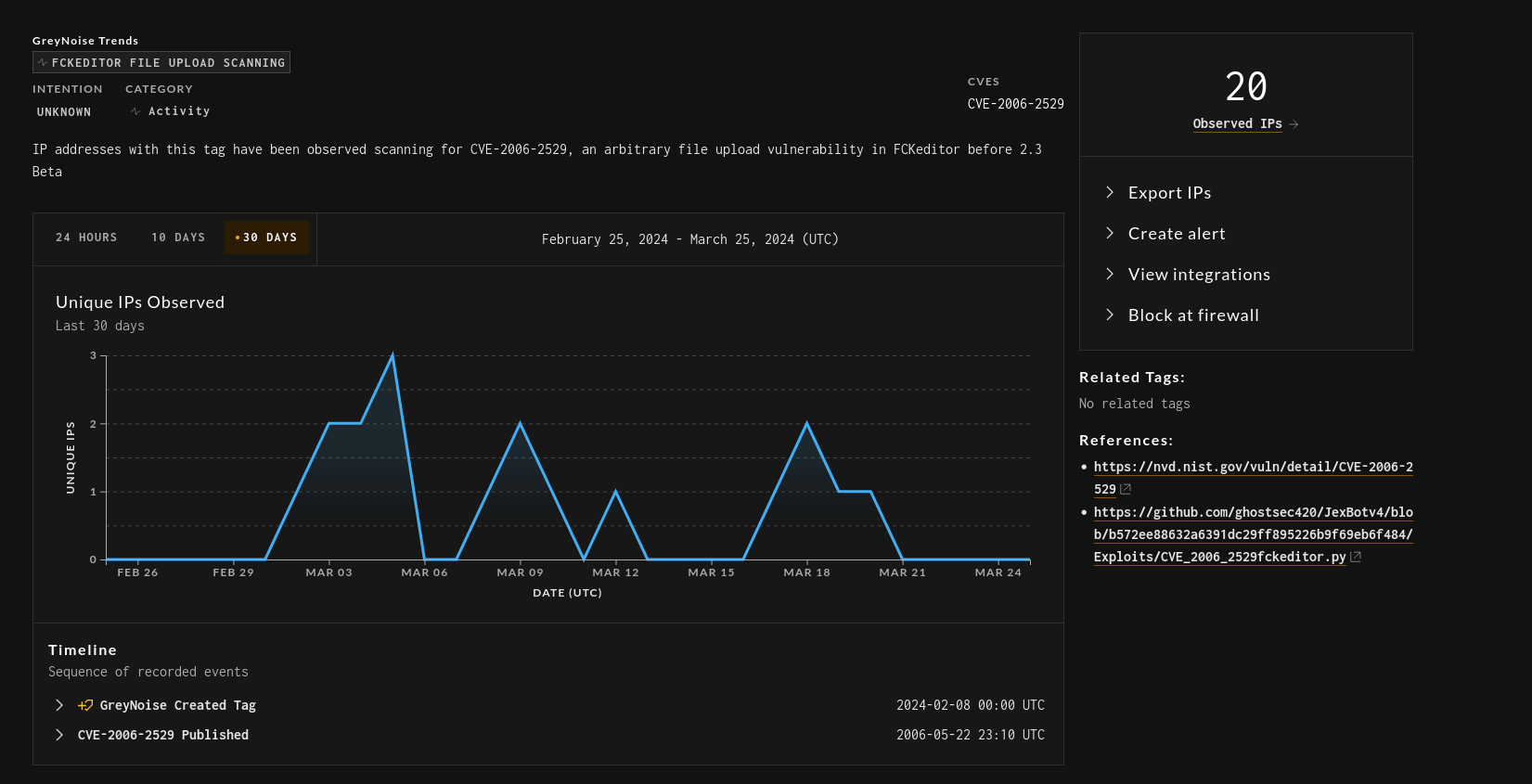The height and width of the screenshot is (784, 1532).
Task: Expand the Export IPs option
Action: tap(1169, 193)
